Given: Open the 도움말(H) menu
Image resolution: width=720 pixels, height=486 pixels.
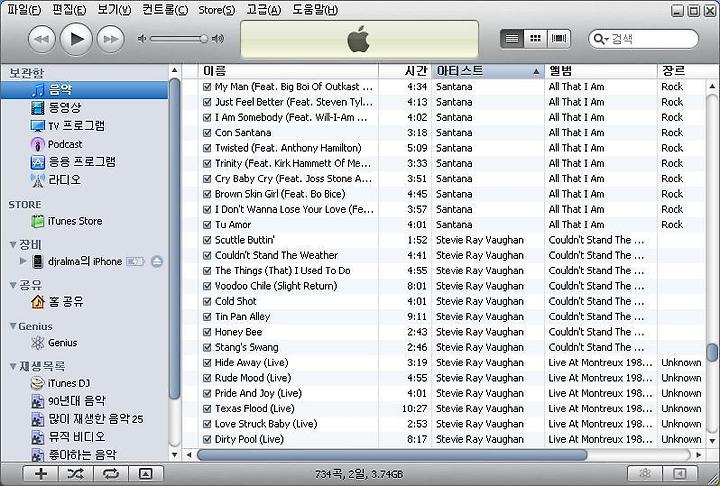Looking at the screenshot, I should (315, 10).
